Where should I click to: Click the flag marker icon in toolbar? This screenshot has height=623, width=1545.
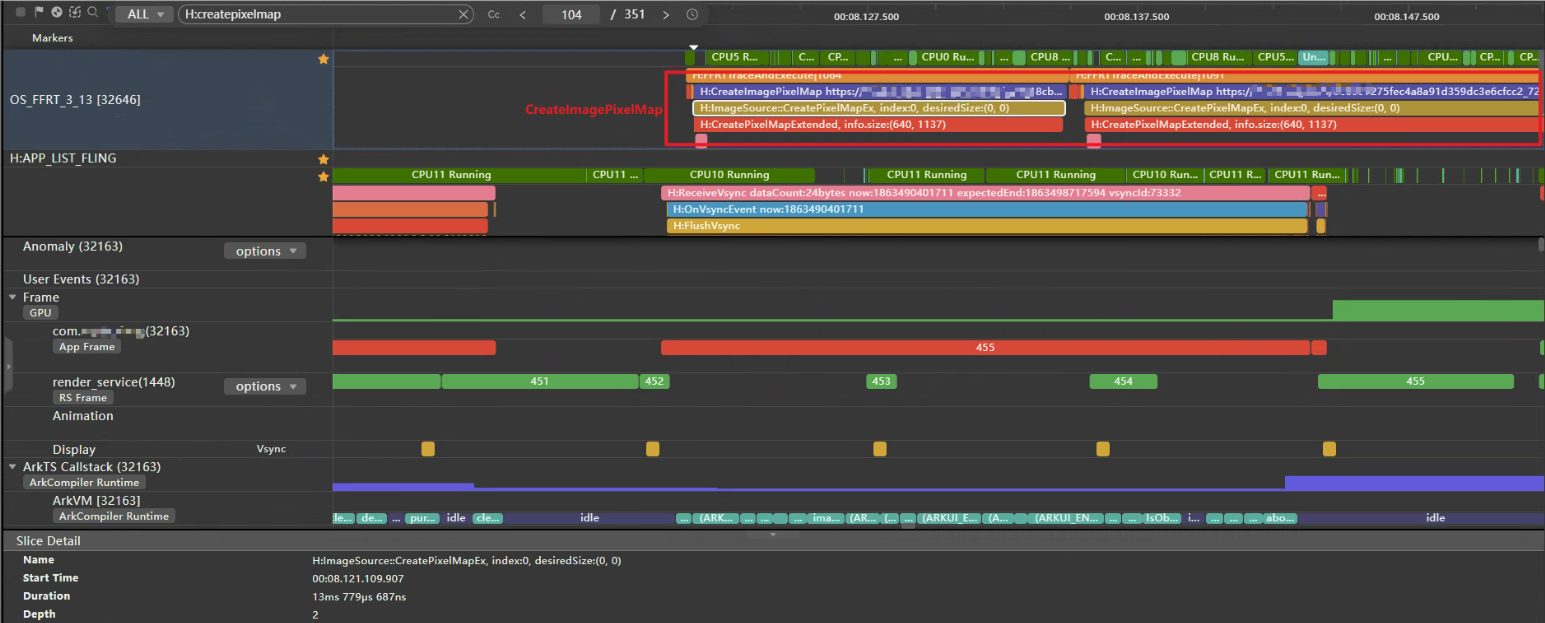(39, 13)
